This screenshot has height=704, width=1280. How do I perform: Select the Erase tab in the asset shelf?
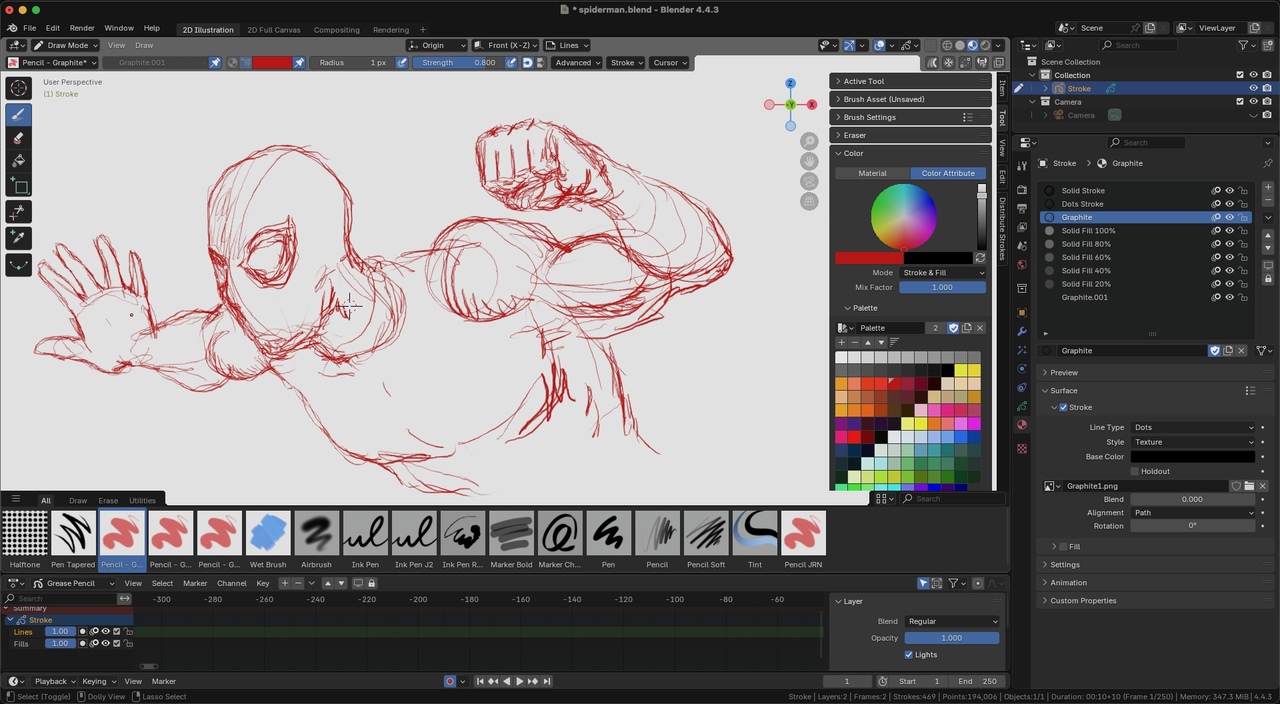pyautogui.click(x=108, y=500)
